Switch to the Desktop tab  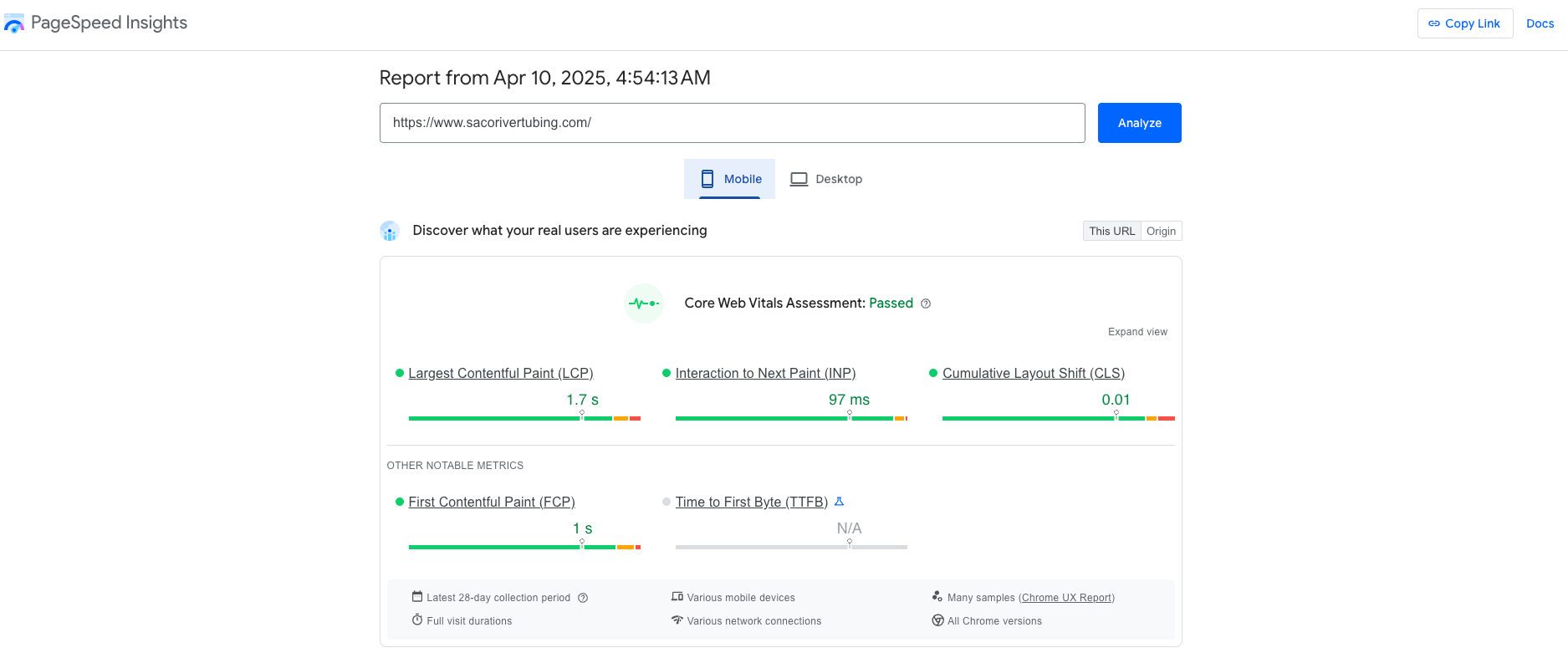click(x=826, y=179)
